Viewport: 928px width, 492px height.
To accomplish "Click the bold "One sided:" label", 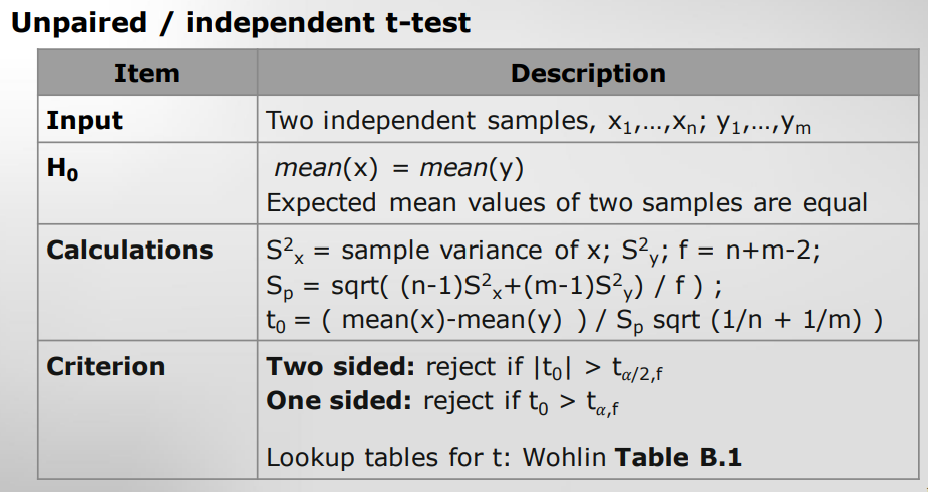I will click(339, 401).
